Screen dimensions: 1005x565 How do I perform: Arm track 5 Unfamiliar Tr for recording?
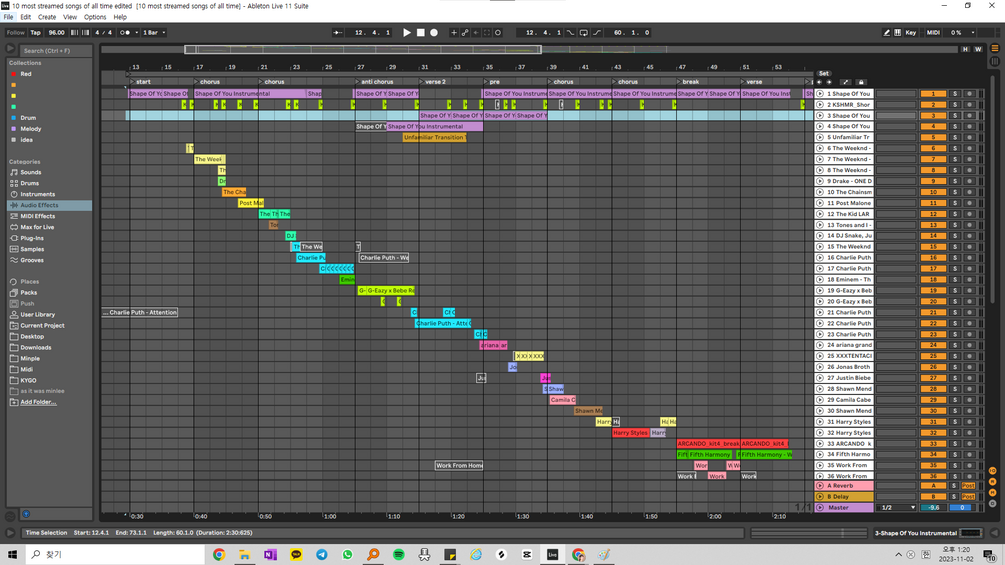click(969, 137)
